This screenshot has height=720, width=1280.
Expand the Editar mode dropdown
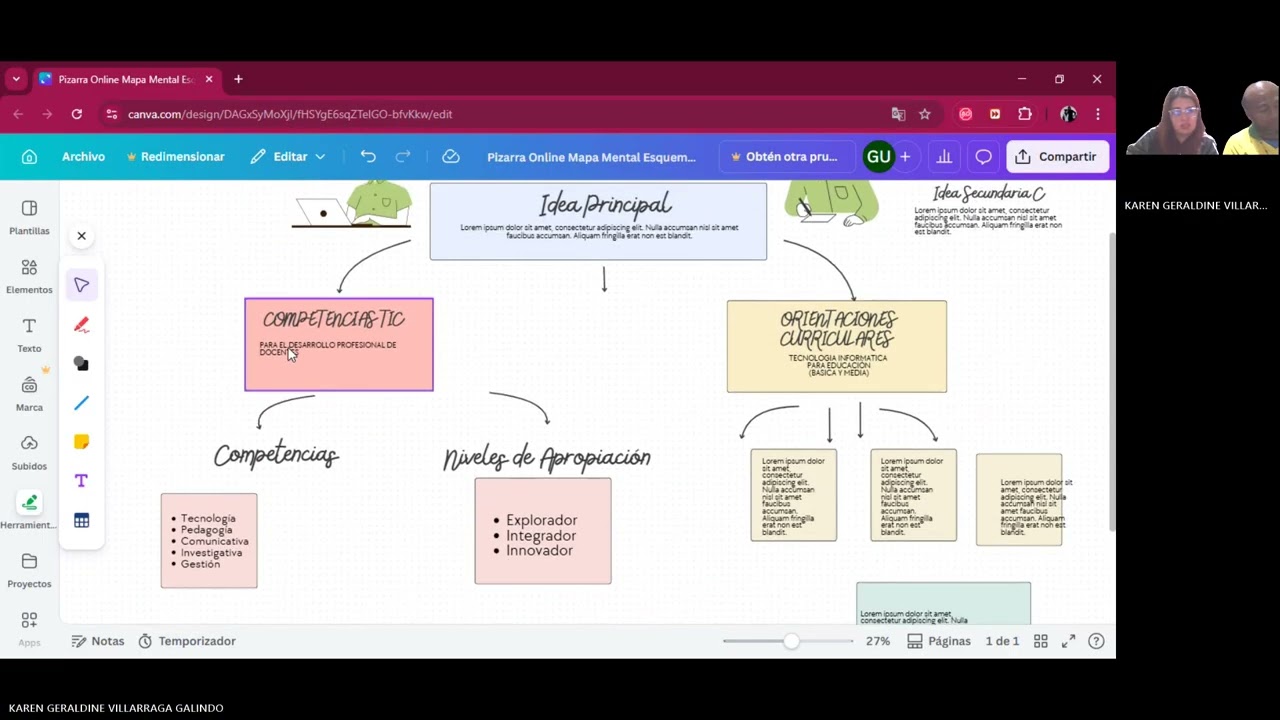point(289,157)
